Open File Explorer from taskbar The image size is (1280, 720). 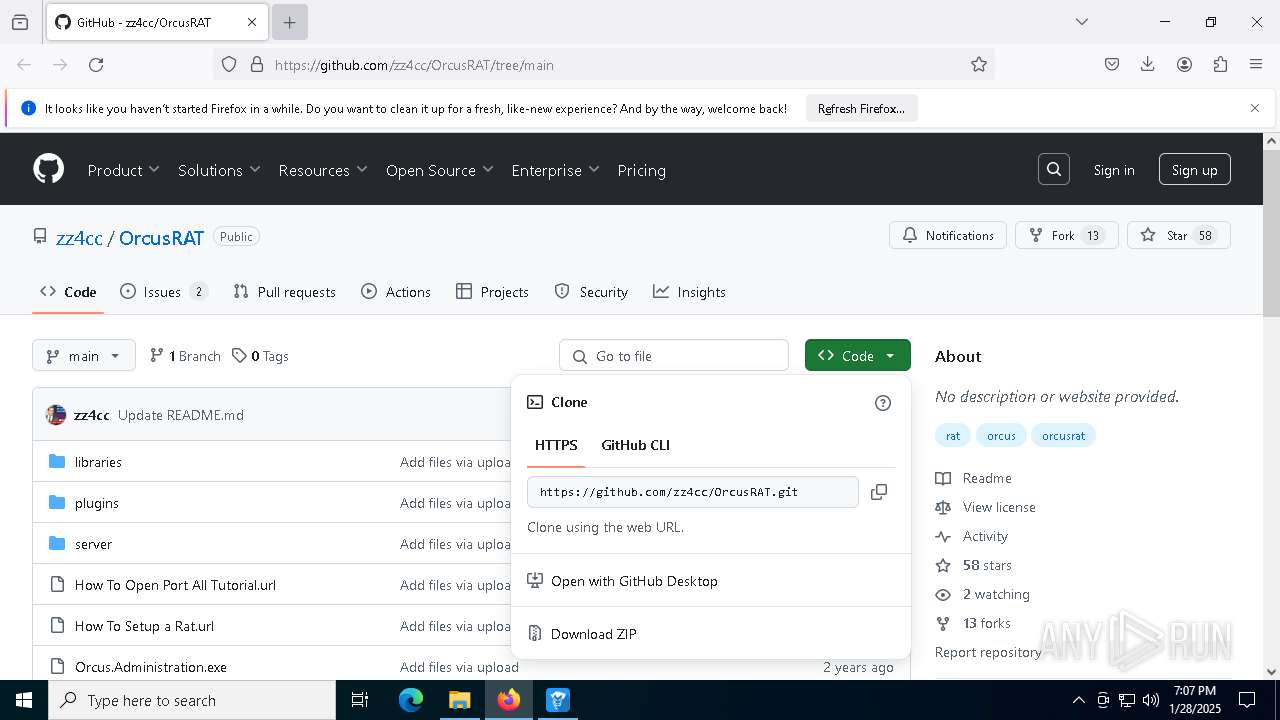point(459,700)
